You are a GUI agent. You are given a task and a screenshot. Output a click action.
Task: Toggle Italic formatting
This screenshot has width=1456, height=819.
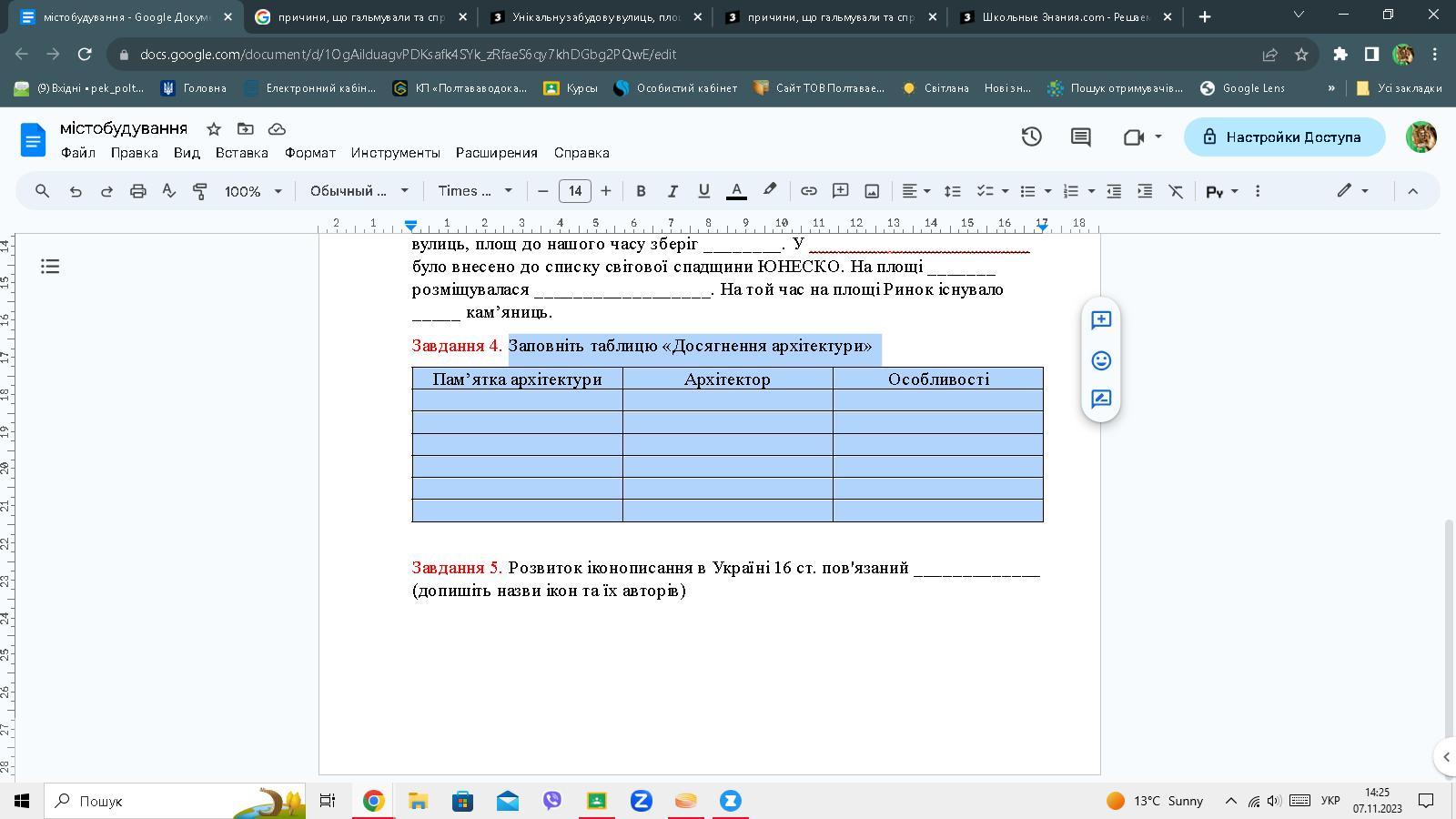click(x=672, y=191)
